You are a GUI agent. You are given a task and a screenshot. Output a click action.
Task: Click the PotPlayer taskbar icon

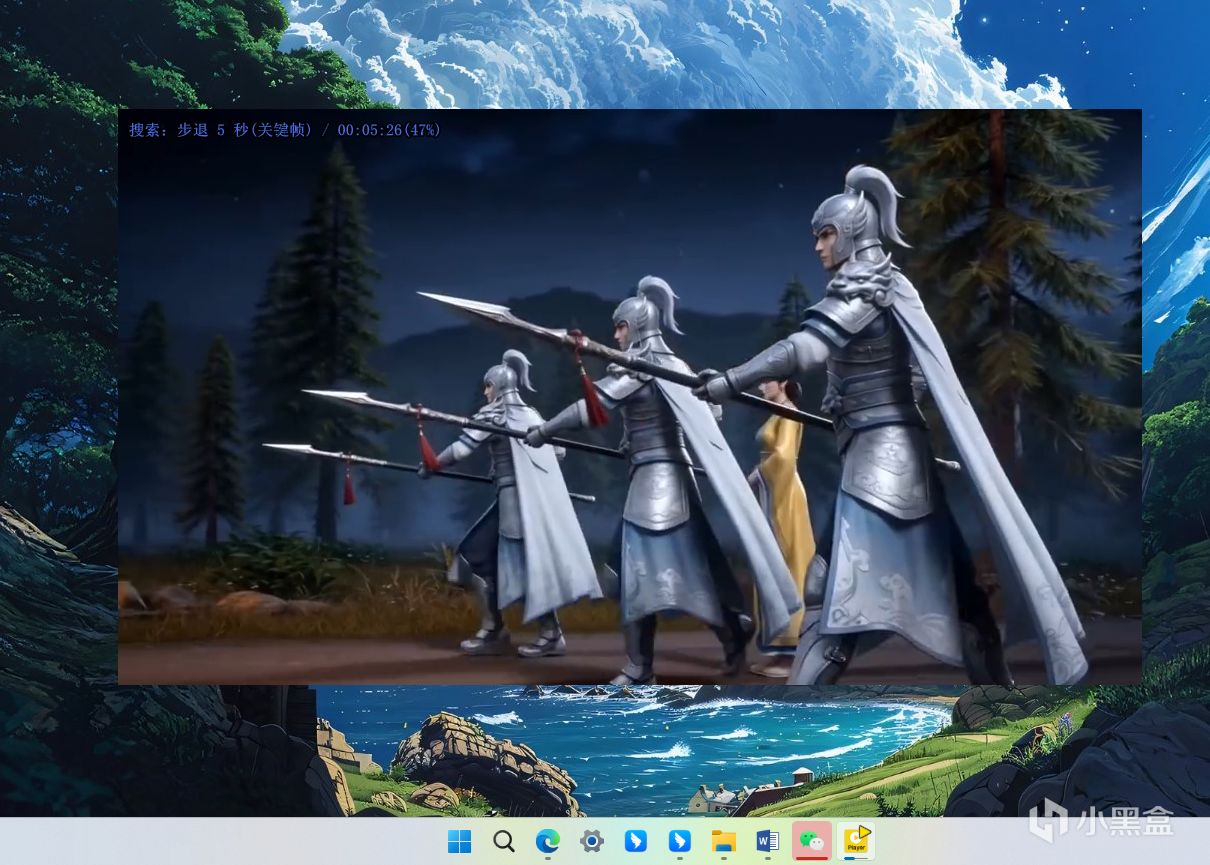coord(856,841)
